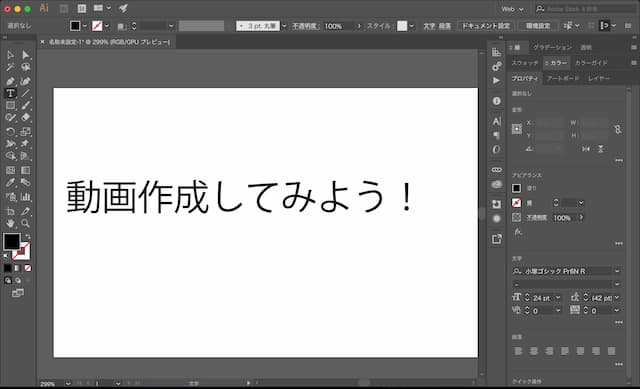Screen dimensions: 640x389
Task: Select the Gradient tool
Action: pyautogui.click(x=25, y=170)
